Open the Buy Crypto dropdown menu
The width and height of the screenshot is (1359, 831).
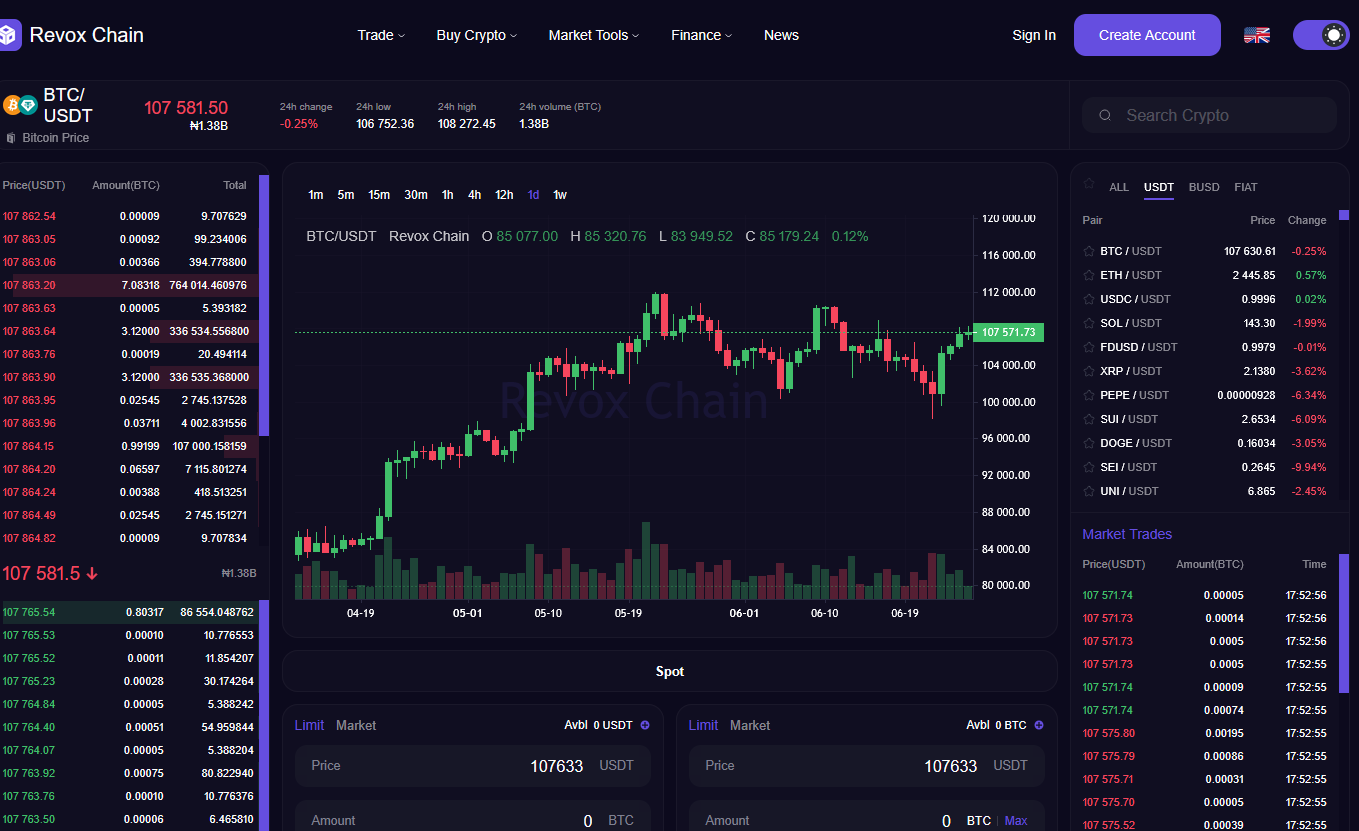(x=477, y=35)
